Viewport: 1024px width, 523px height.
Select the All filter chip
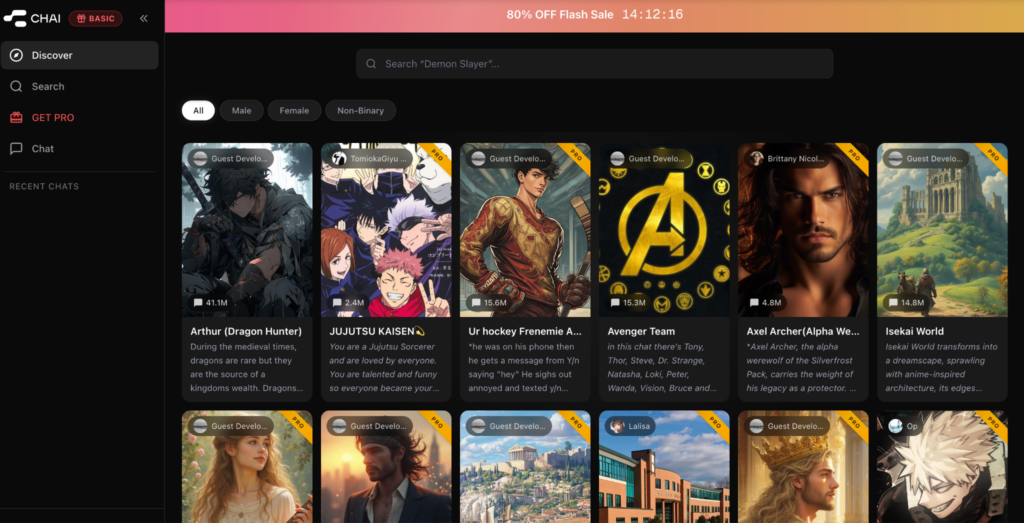coord(199,110)
